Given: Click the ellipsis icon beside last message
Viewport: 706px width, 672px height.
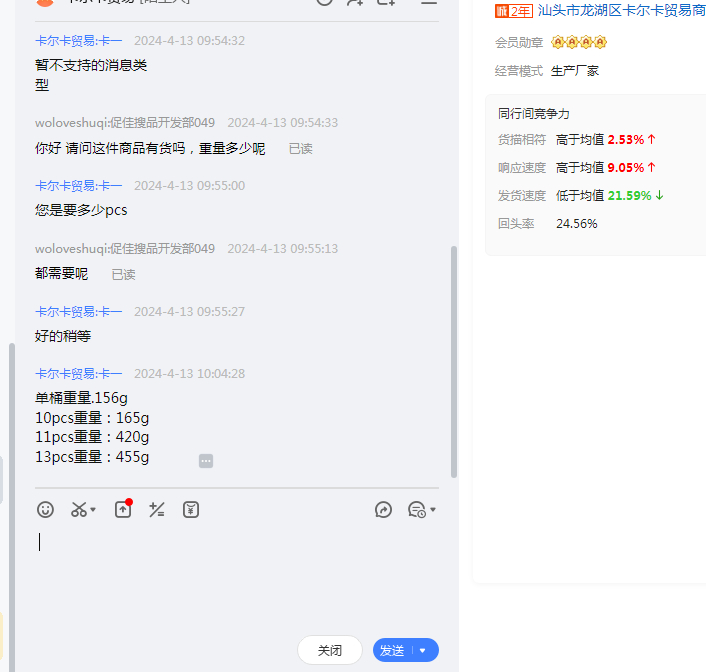Looking at the screenshot, I should click(206, 461).
